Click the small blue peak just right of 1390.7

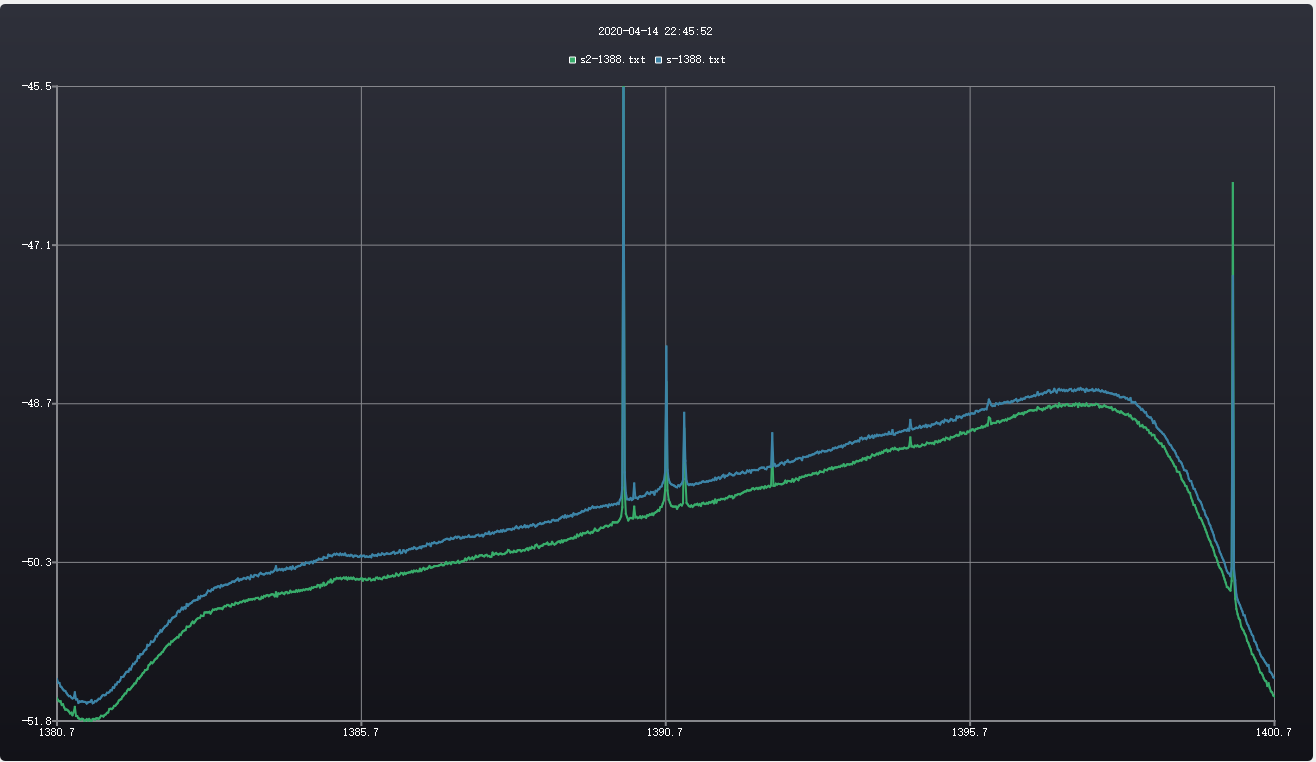coord(684,413)
